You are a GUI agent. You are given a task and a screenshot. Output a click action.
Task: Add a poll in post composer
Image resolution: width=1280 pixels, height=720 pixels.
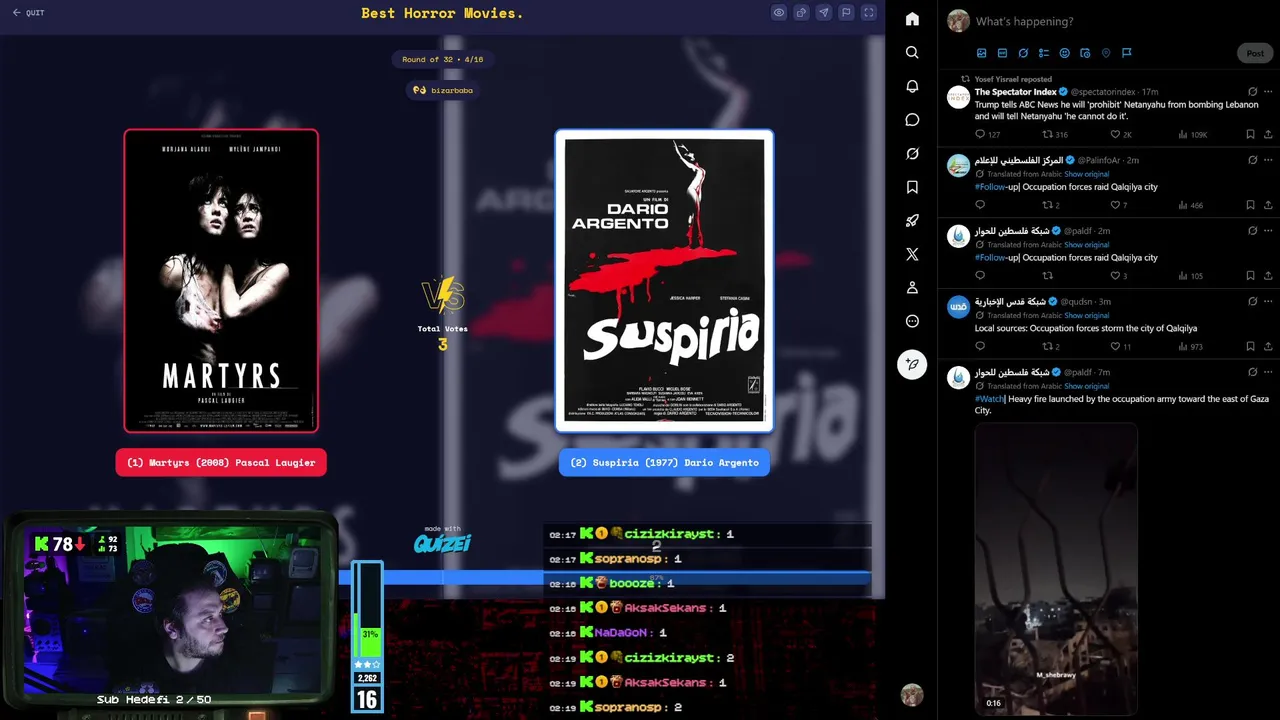click(1044, 53)
